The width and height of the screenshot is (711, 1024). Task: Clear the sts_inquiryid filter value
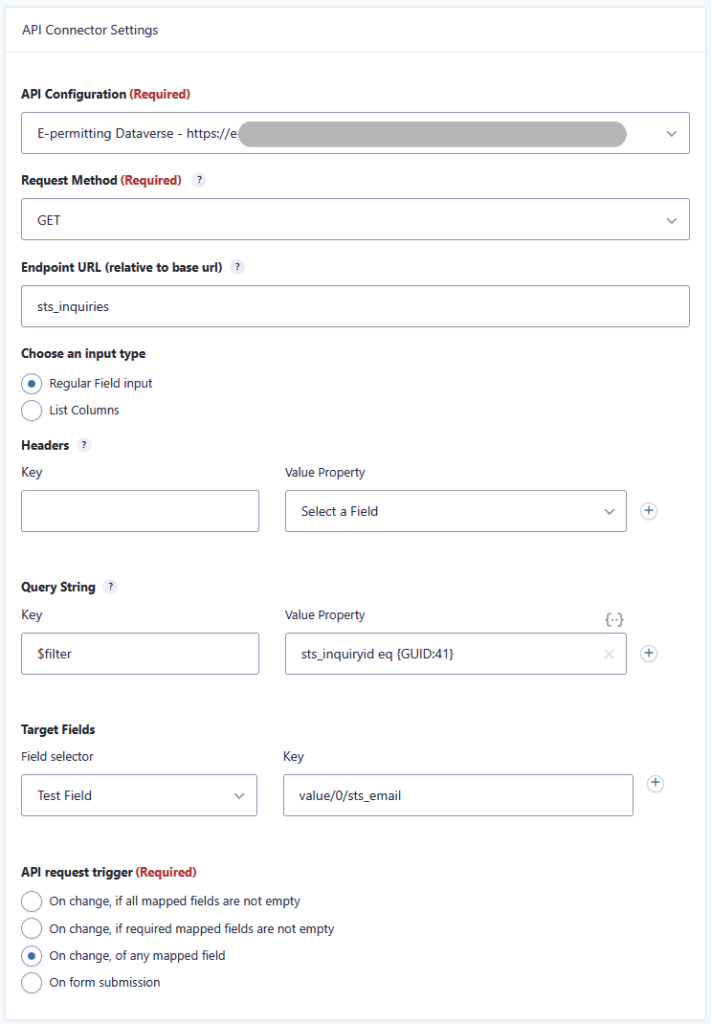click(609, 653)
